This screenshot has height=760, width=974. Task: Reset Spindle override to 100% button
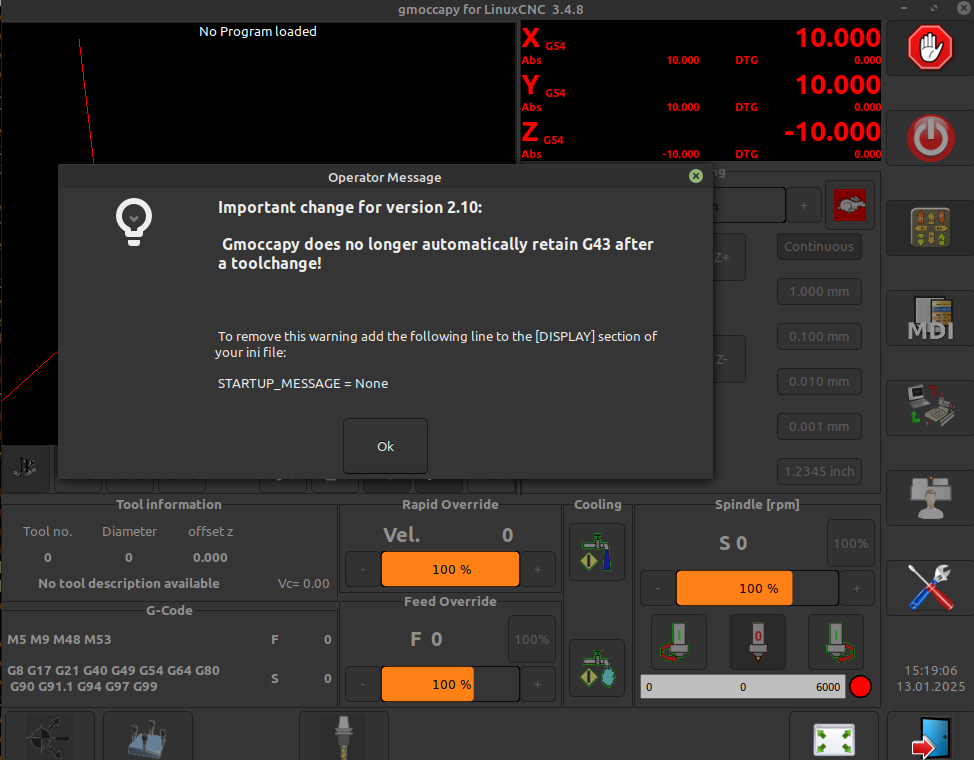pos(850,543)
